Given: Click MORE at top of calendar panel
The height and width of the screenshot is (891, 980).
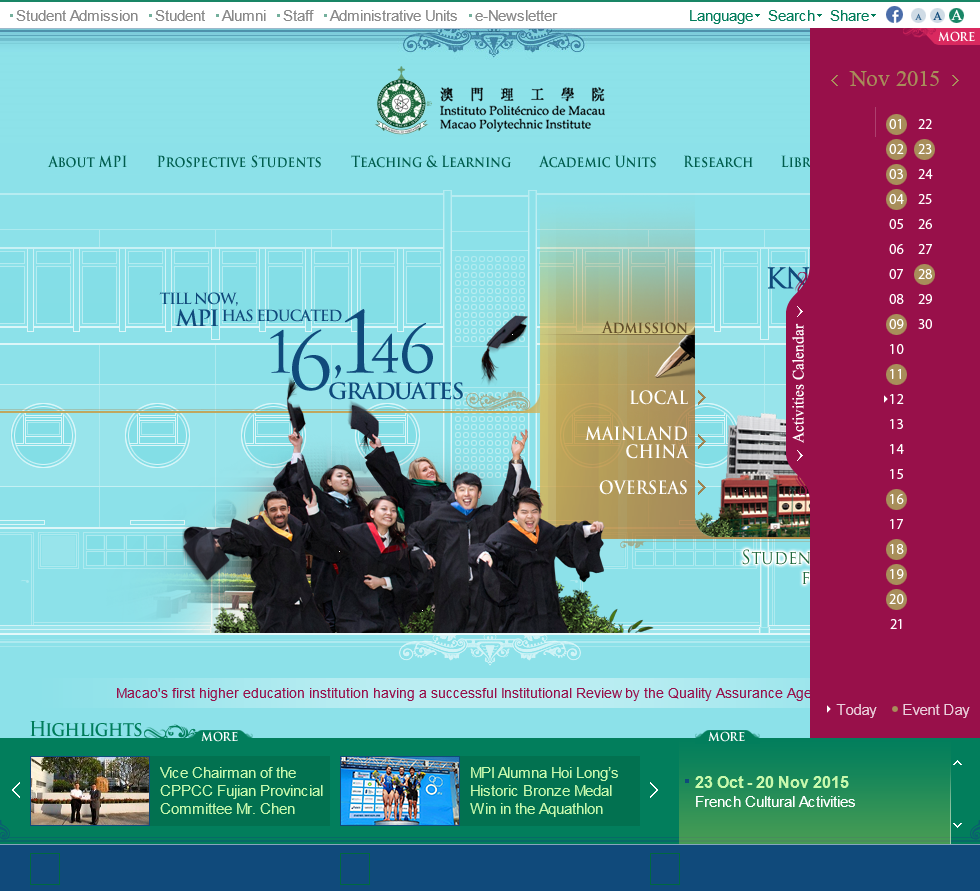Looking at the screenshot, I should coord(956,36).
